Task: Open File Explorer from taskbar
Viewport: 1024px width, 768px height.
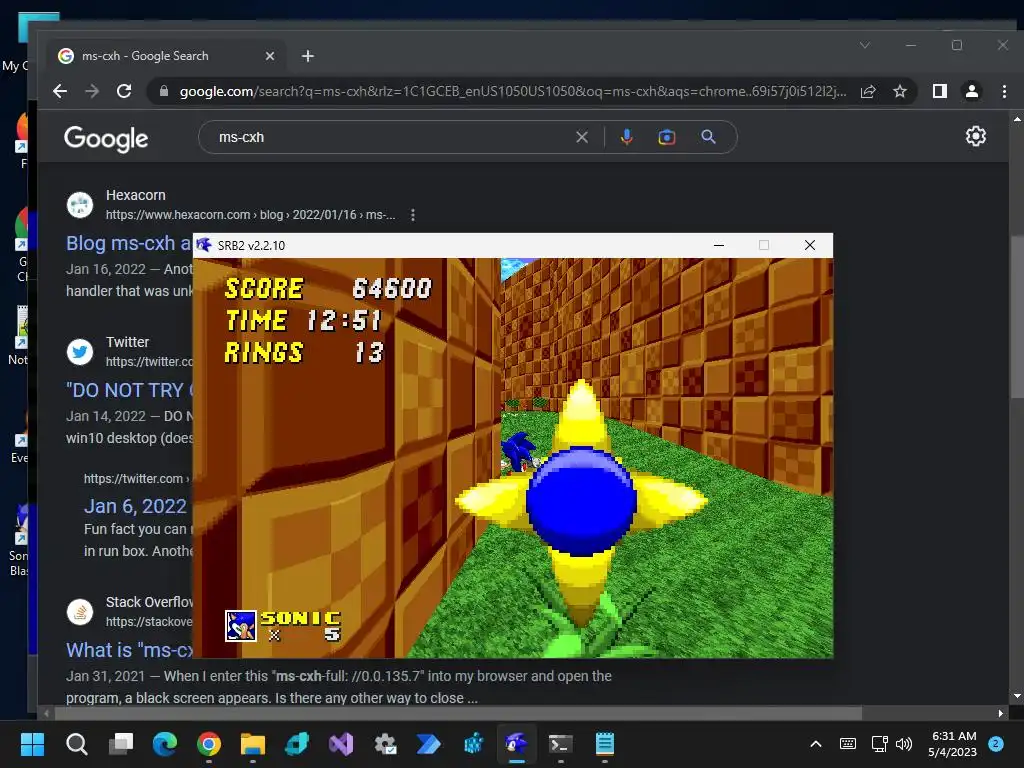Action: pyautogui.click(x=253, y=744)
